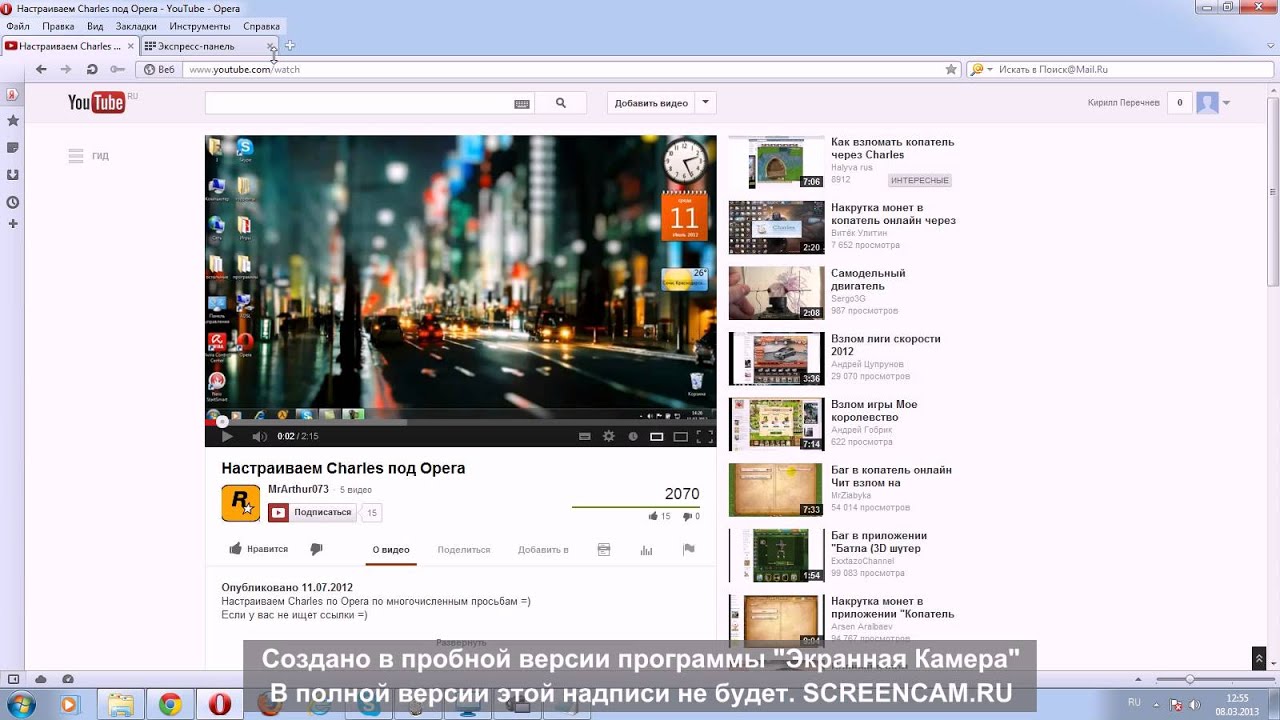
Task: Open the Файл menu
Action: point(18,26)
